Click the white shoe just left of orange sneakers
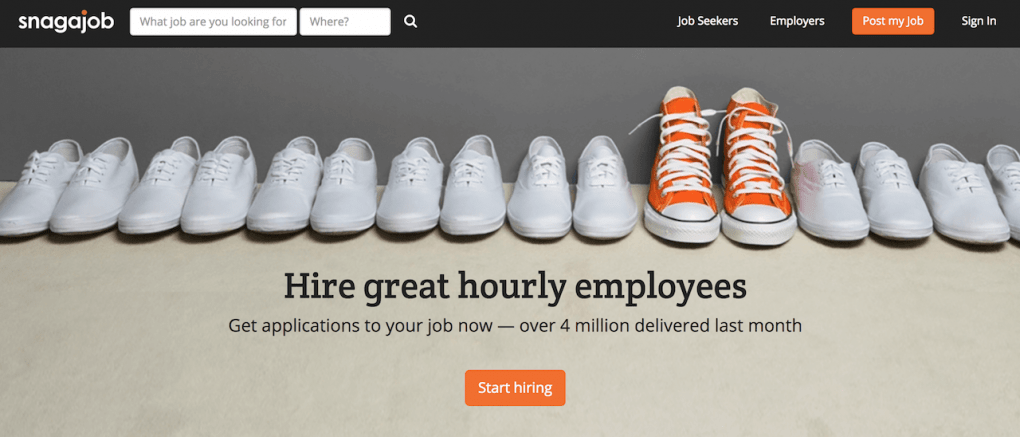 click(x=605, y=189)
